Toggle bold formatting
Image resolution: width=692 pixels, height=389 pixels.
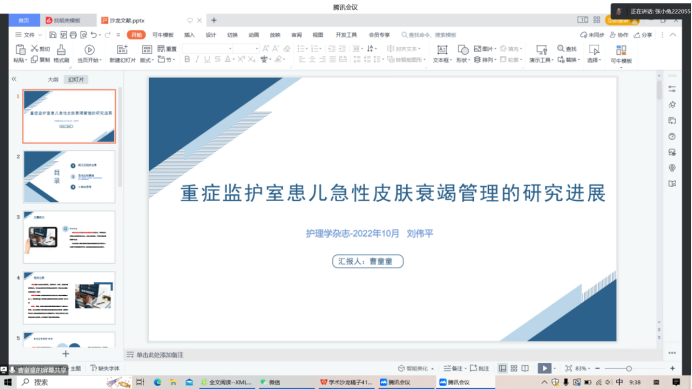pyautogui.click(x=187, y=59)
